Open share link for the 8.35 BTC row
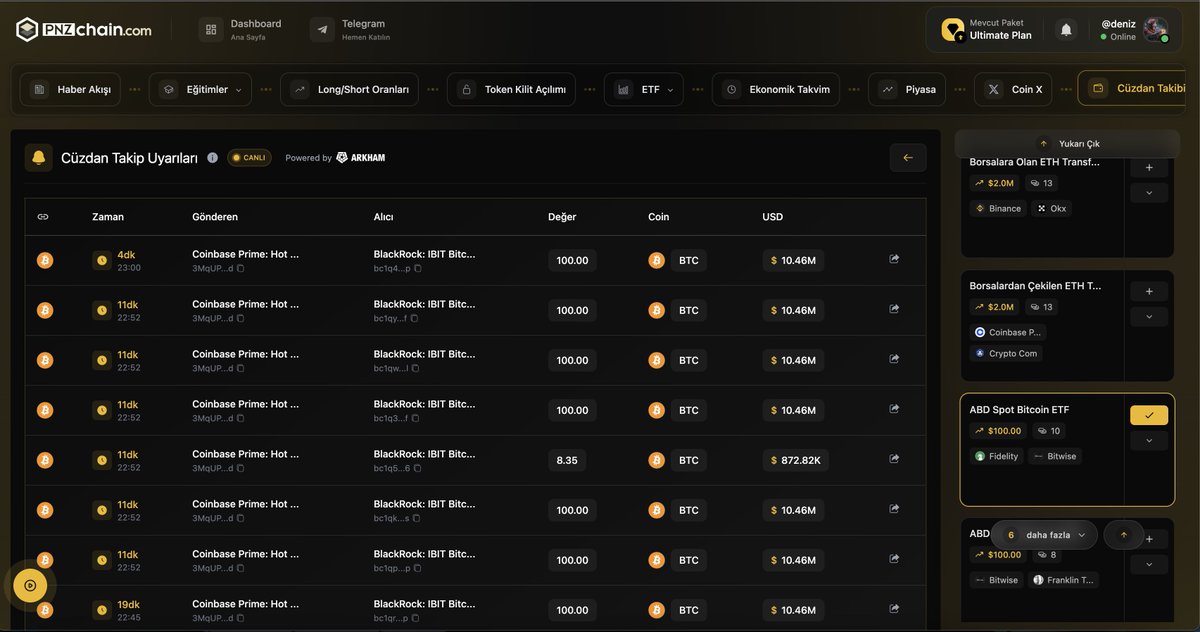The image size is (1200, 632). coord(894,459)
